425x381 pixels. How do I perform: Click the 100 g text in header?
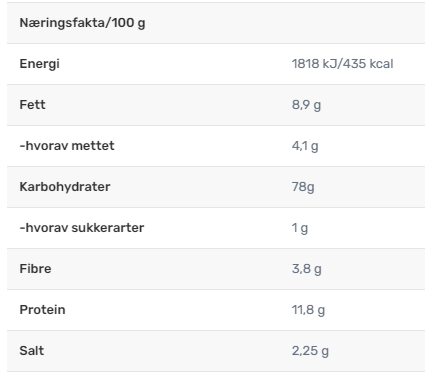pyautogui.click(x=128, y=23)
